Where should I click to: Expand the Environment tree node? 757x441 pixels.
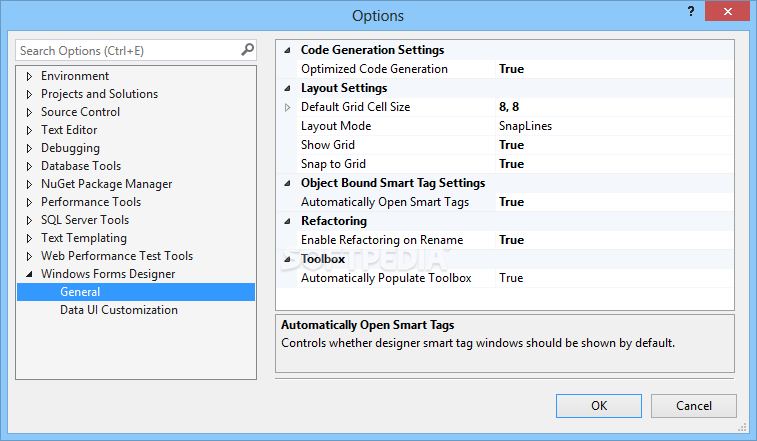coord(29,76)
